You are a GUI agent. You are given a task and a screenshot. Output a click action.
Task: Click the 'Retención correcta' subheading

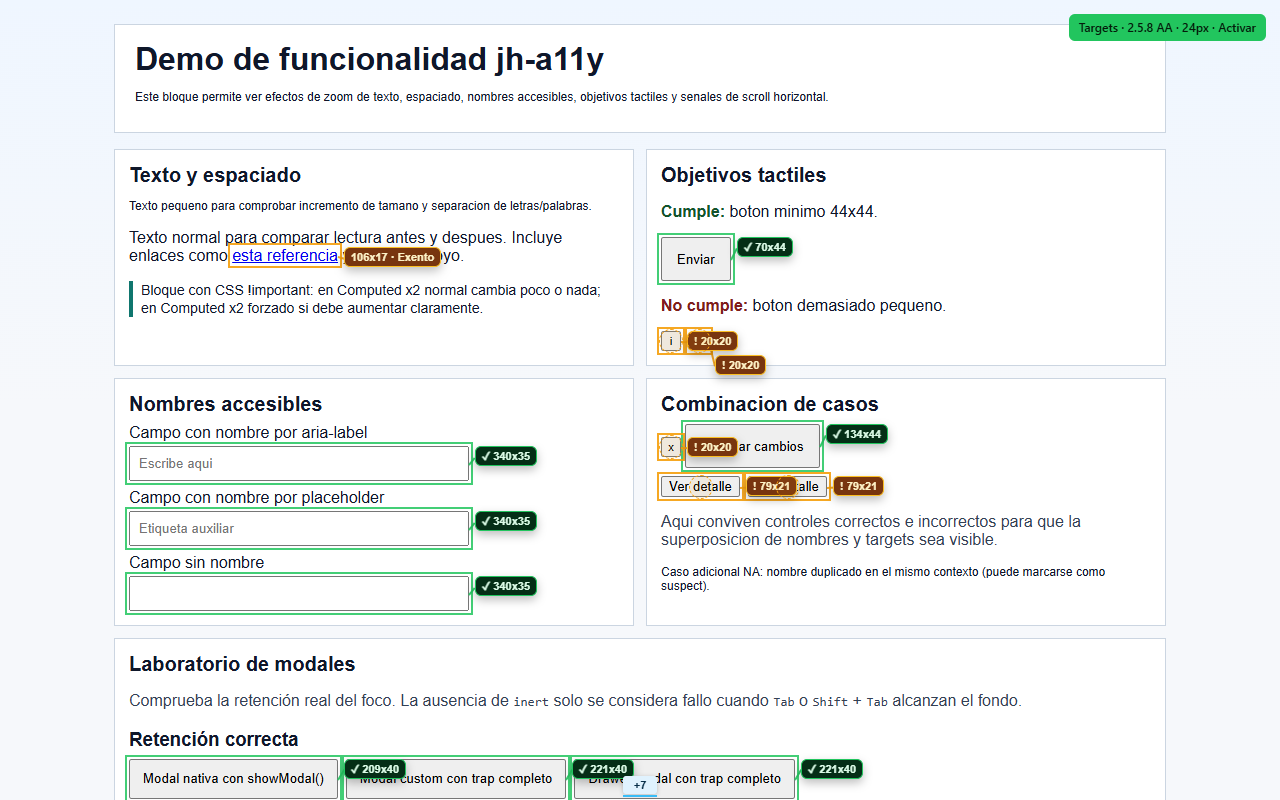pyautogui.click(x=214, y=739)
